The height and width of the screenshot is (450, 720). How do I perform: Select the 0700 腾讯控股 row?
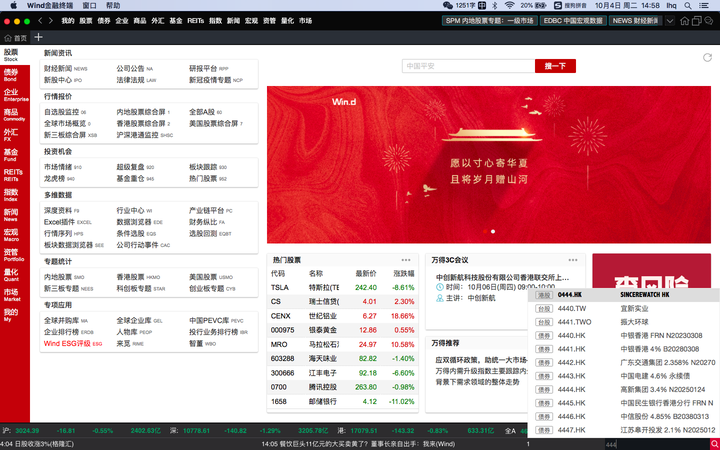click(343, 387)
